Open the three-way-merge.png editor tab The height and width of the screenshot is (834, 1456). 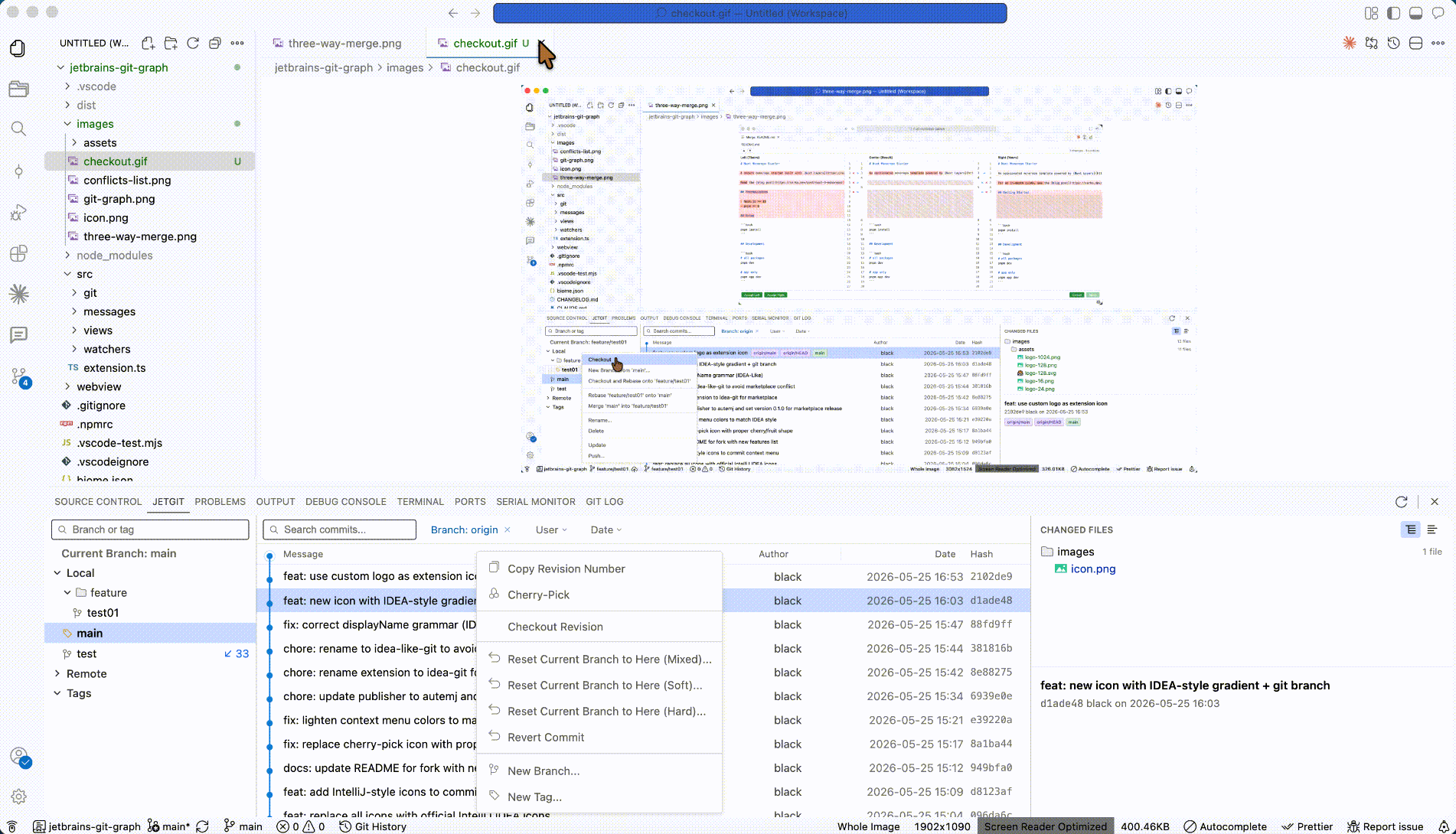pos(337,44)
